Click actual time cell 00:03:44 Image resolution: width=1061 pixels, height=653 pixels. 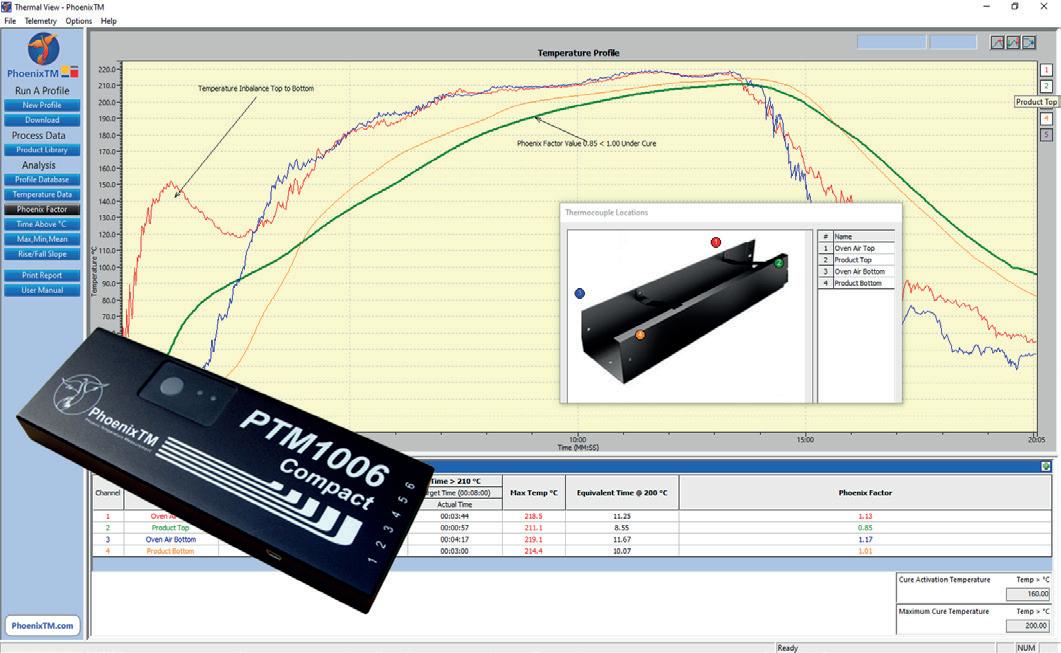tap(455, 516)
